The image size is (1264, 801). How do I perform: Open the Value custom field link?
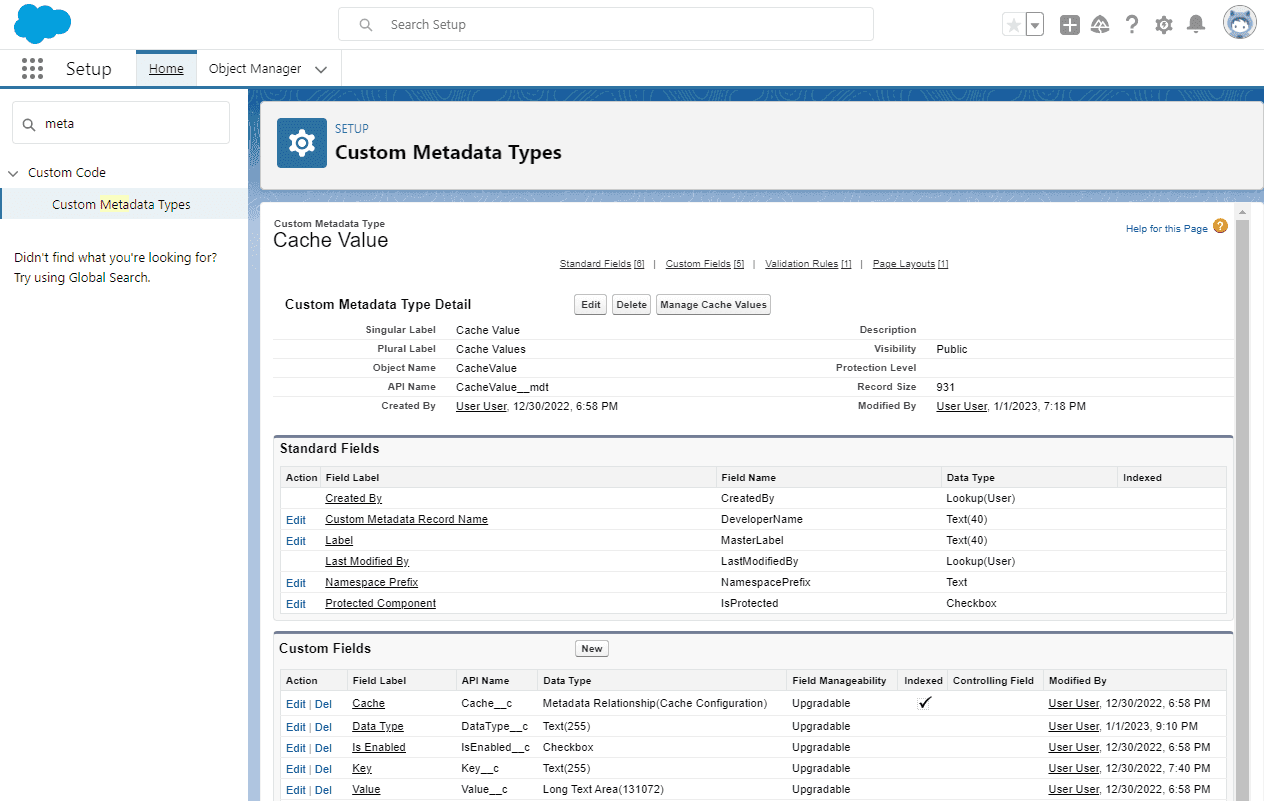point(366,790)
